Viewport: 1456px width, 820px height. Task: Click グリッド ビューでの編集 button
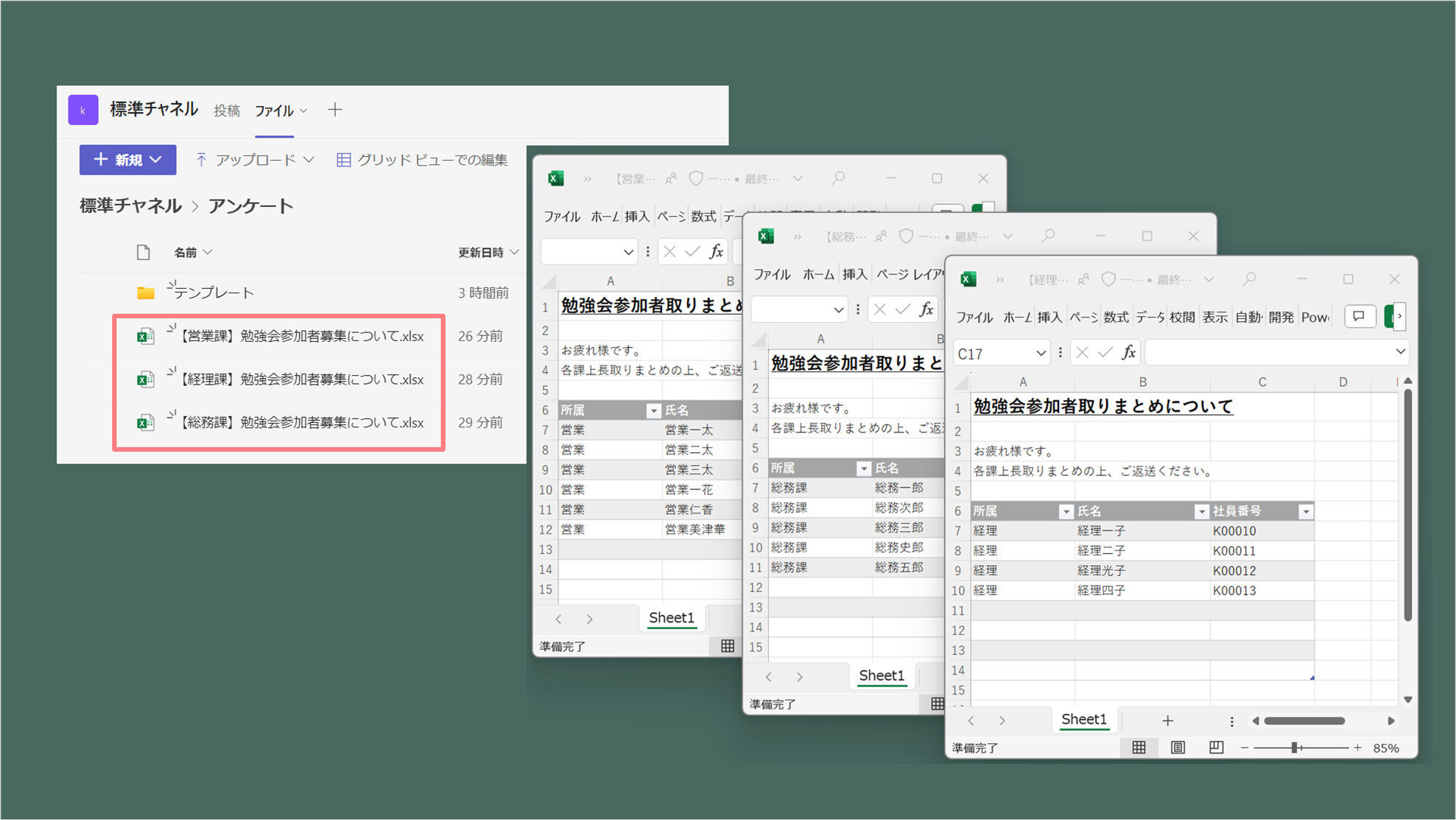pyautogui.click(x=422, y=160)
